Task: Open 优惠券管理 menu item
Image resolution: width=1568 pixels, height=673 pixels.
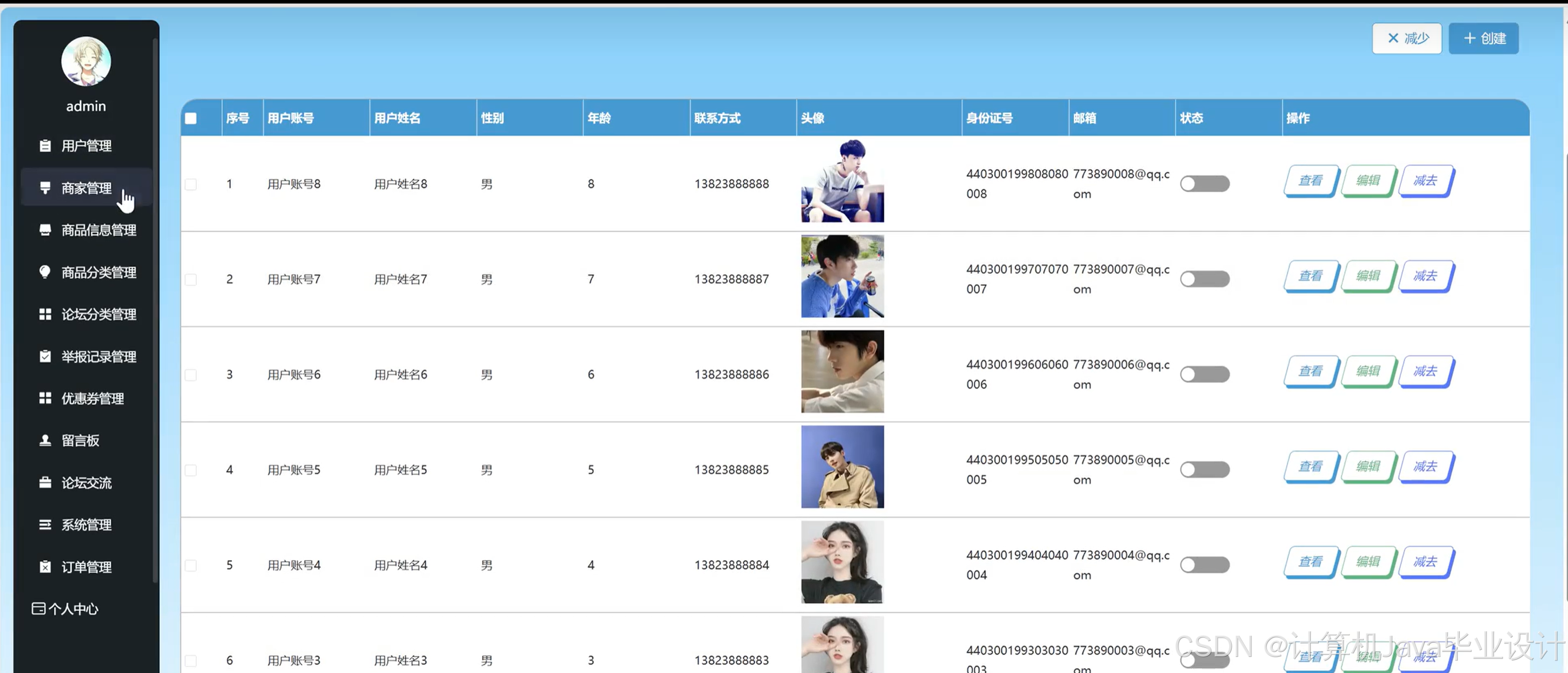Action: 86,399
